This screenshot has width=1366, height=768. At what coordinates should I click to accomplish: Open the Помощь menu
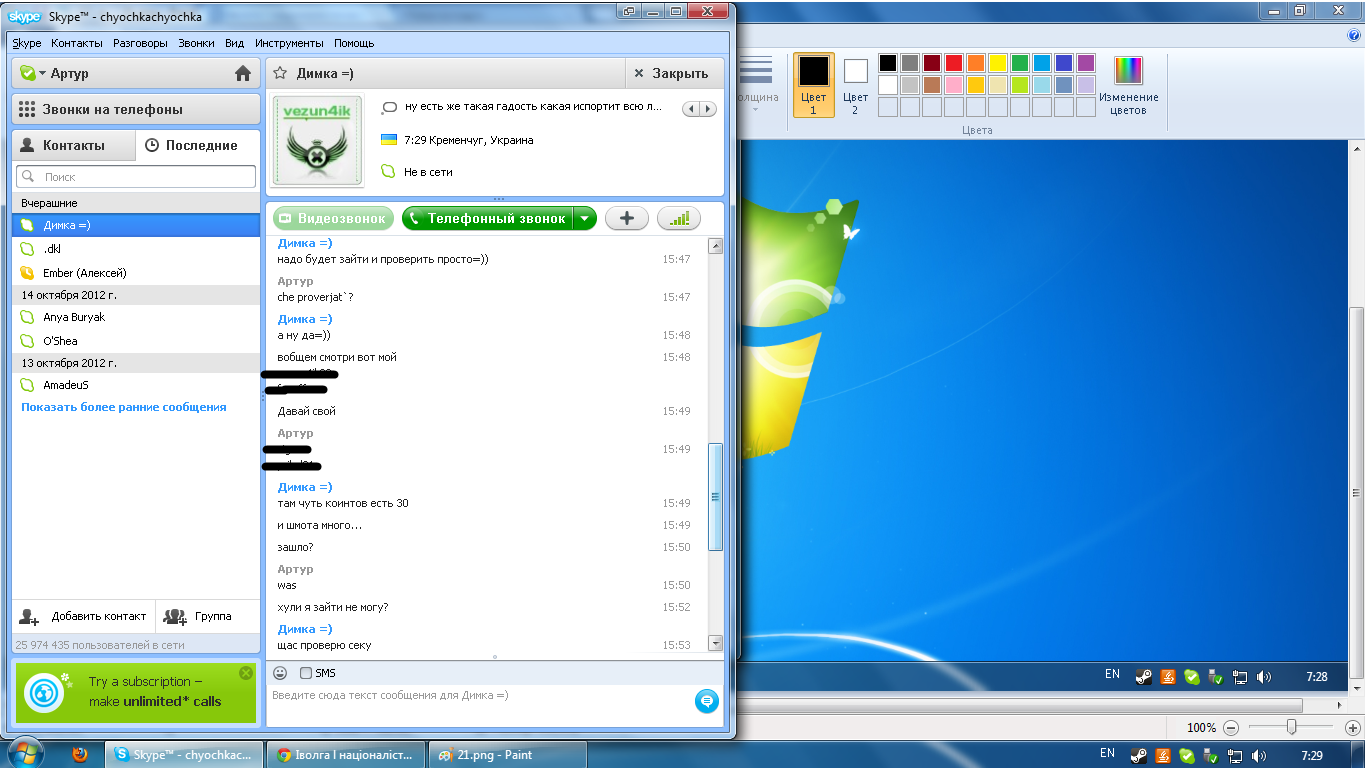pyautogui.click(x=354, y=43)
